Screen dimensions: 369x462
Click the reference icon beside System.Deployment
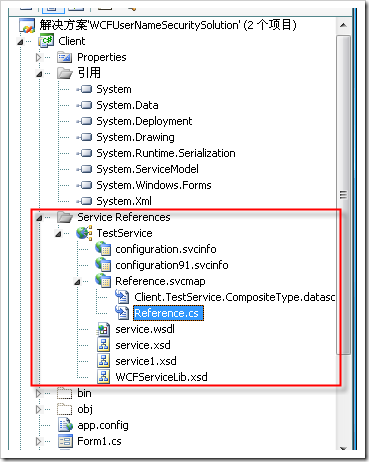click(84, 121)
